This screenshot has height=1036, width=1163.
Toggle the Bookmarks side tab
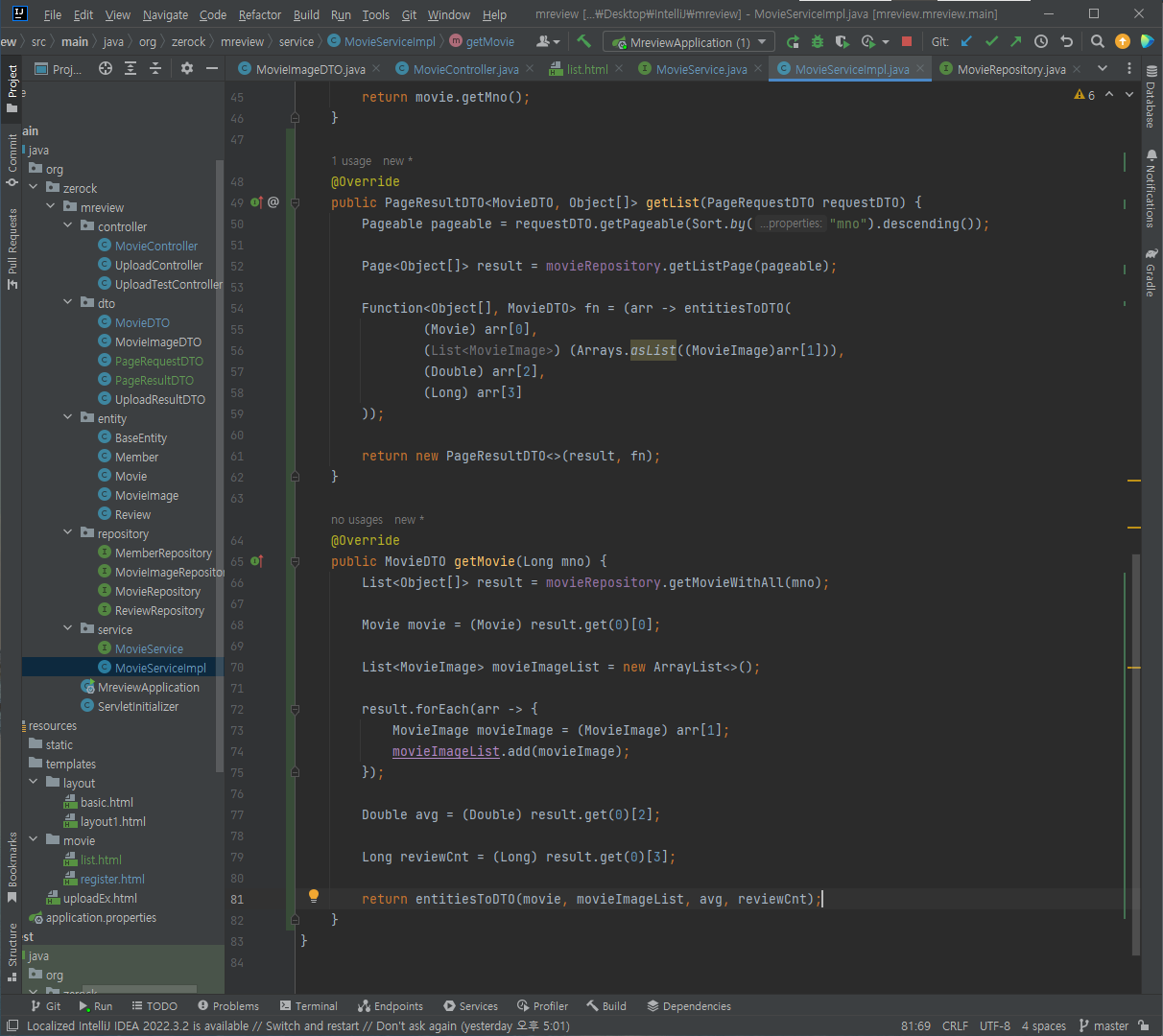12,867
